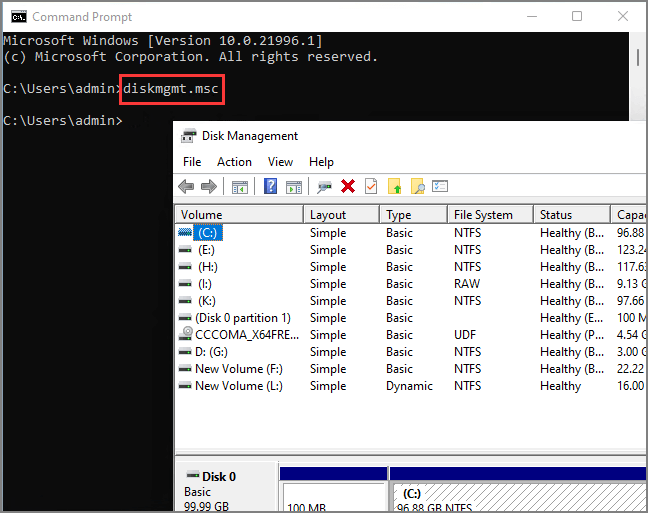Open the Help menu
Image resolution: width=648 pixels, height=513 pixels.
click(321, 162)
